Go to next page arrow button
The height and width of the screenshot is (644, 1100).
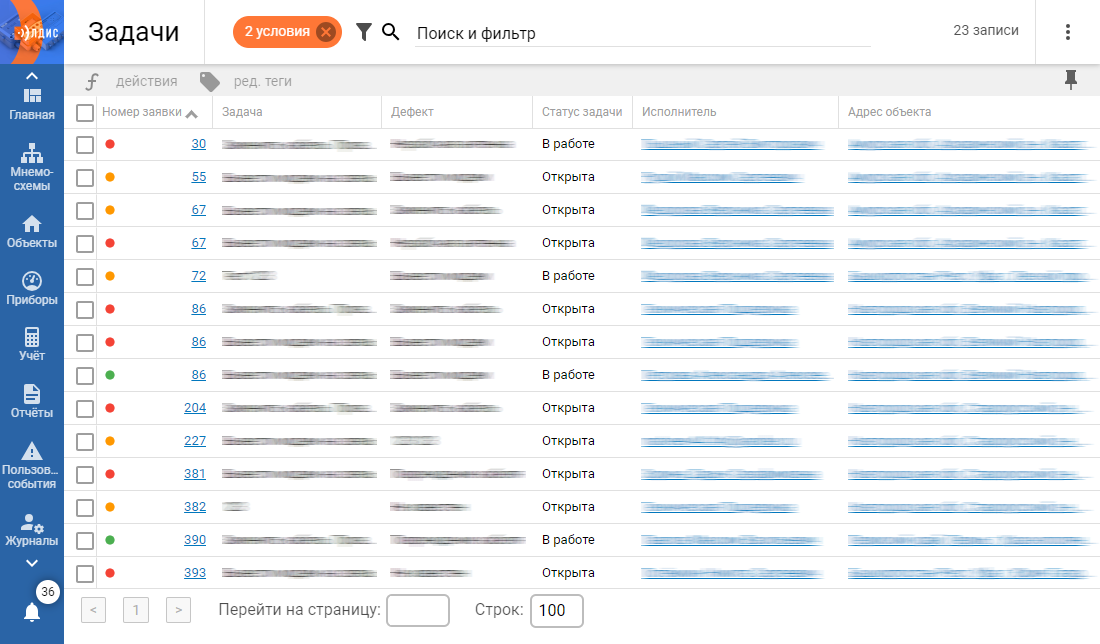point(178,610)
